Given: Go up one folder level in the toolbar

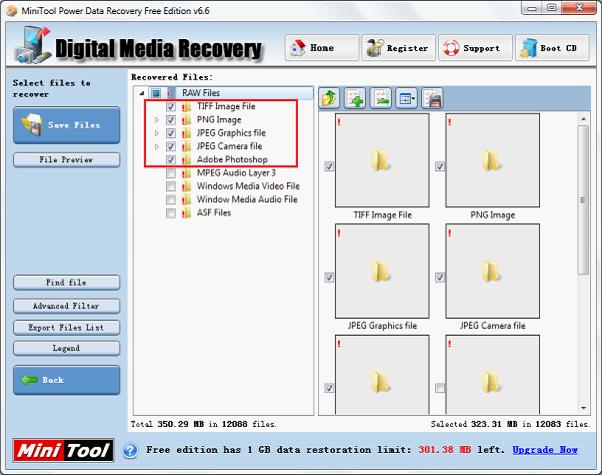Looking at the screenshot, I should tap(329, 99).
